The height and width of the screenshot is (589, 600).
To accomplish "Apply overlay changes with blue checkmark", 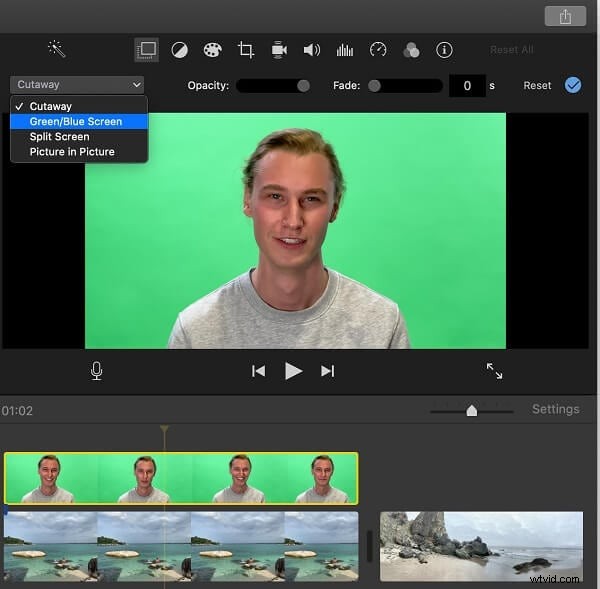I will tap(573, 85).
